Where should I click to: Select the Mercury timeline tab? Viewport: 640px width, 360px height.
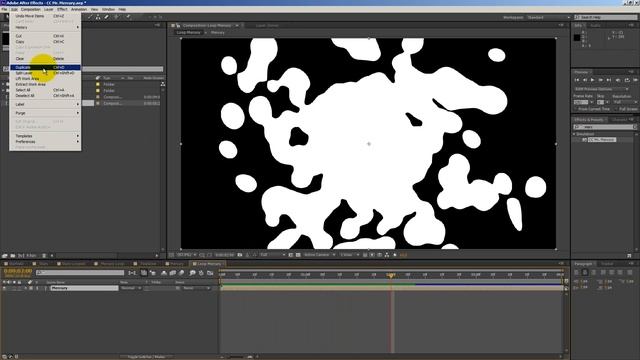coord(175,264)
